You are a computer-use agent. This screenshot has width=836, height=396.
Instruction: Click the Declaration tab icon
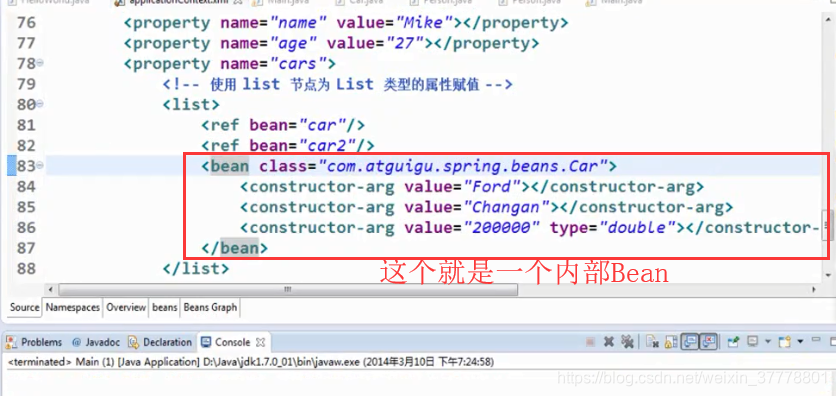(x=134, y=342)
